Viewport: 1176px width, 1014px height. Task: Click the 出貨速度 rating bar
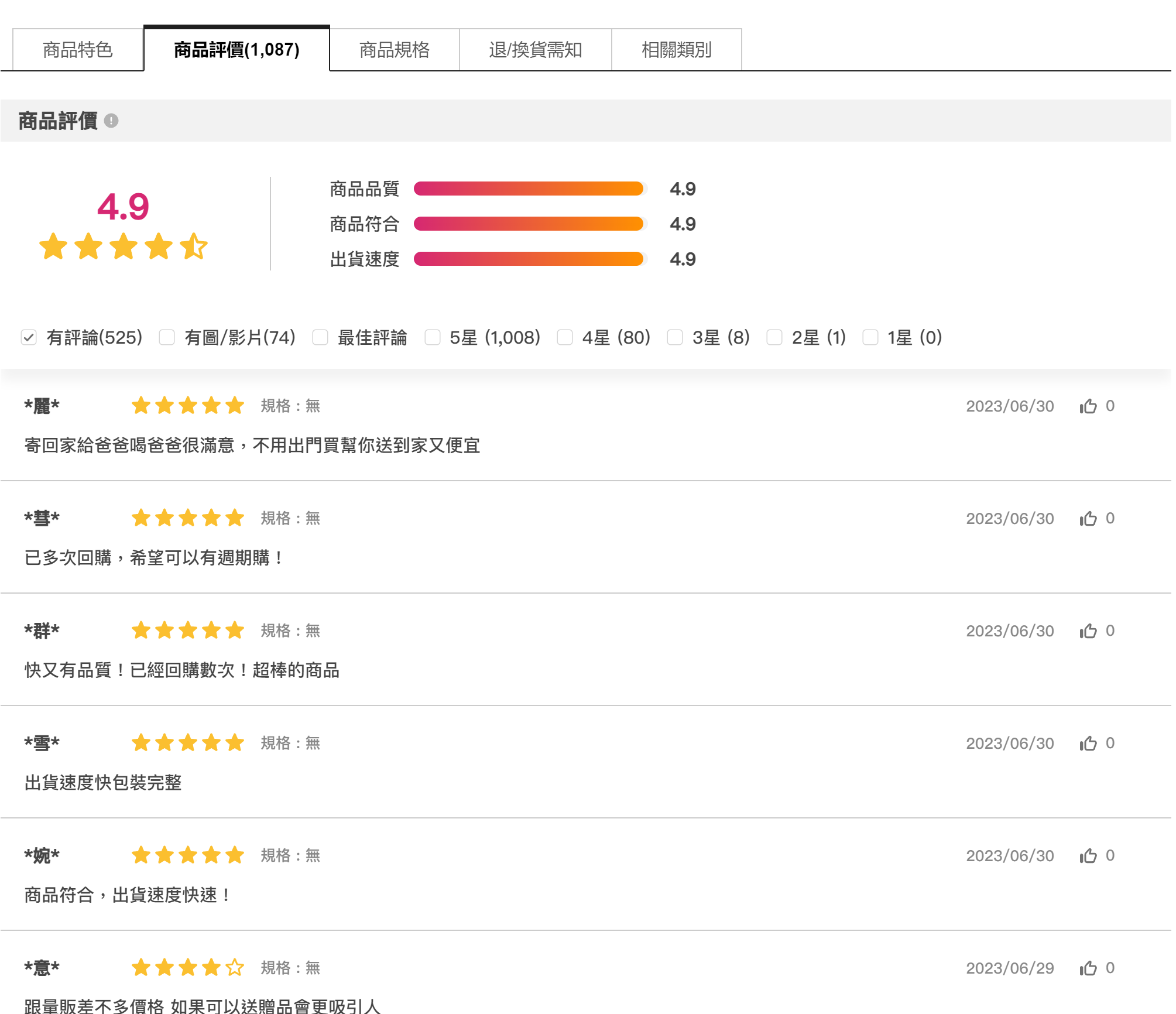(529, 259)
